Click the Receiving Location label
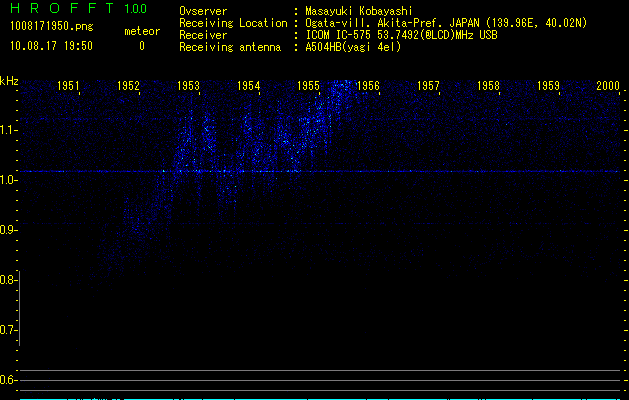The image size is (629, 400). (x=233, y=23)
